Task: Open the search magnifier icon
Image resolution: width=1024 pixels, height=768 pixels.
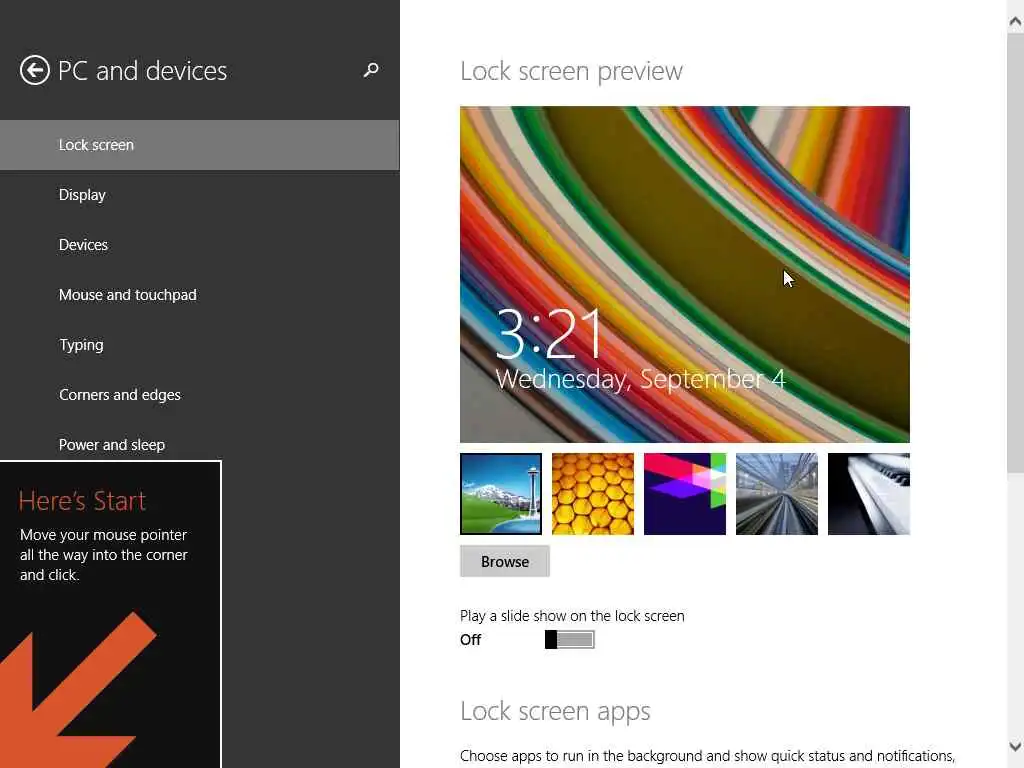Action: (x=371, y=70)
